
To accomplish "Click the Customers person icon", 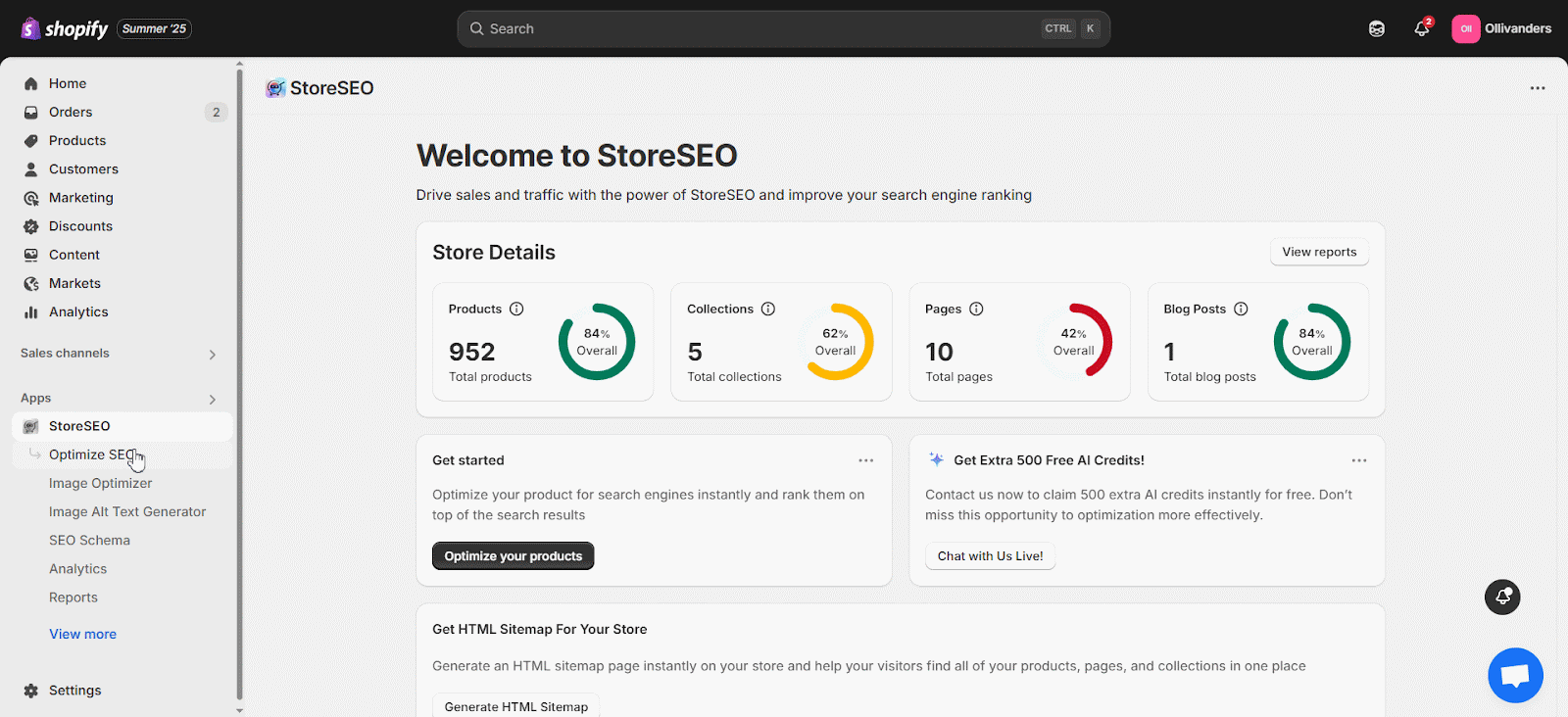I will click(31, 168).
